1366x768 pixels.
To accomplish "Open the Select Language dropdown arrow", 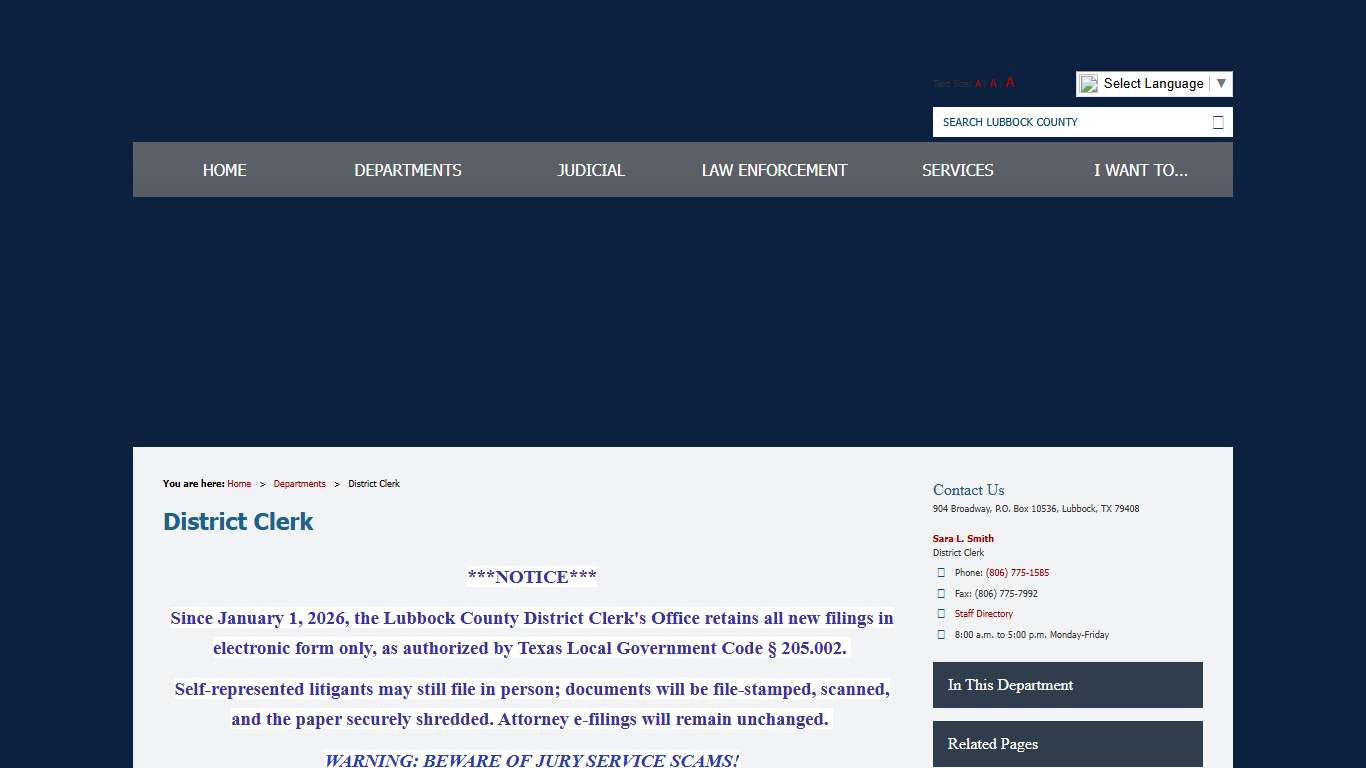I will point(1220,84).
